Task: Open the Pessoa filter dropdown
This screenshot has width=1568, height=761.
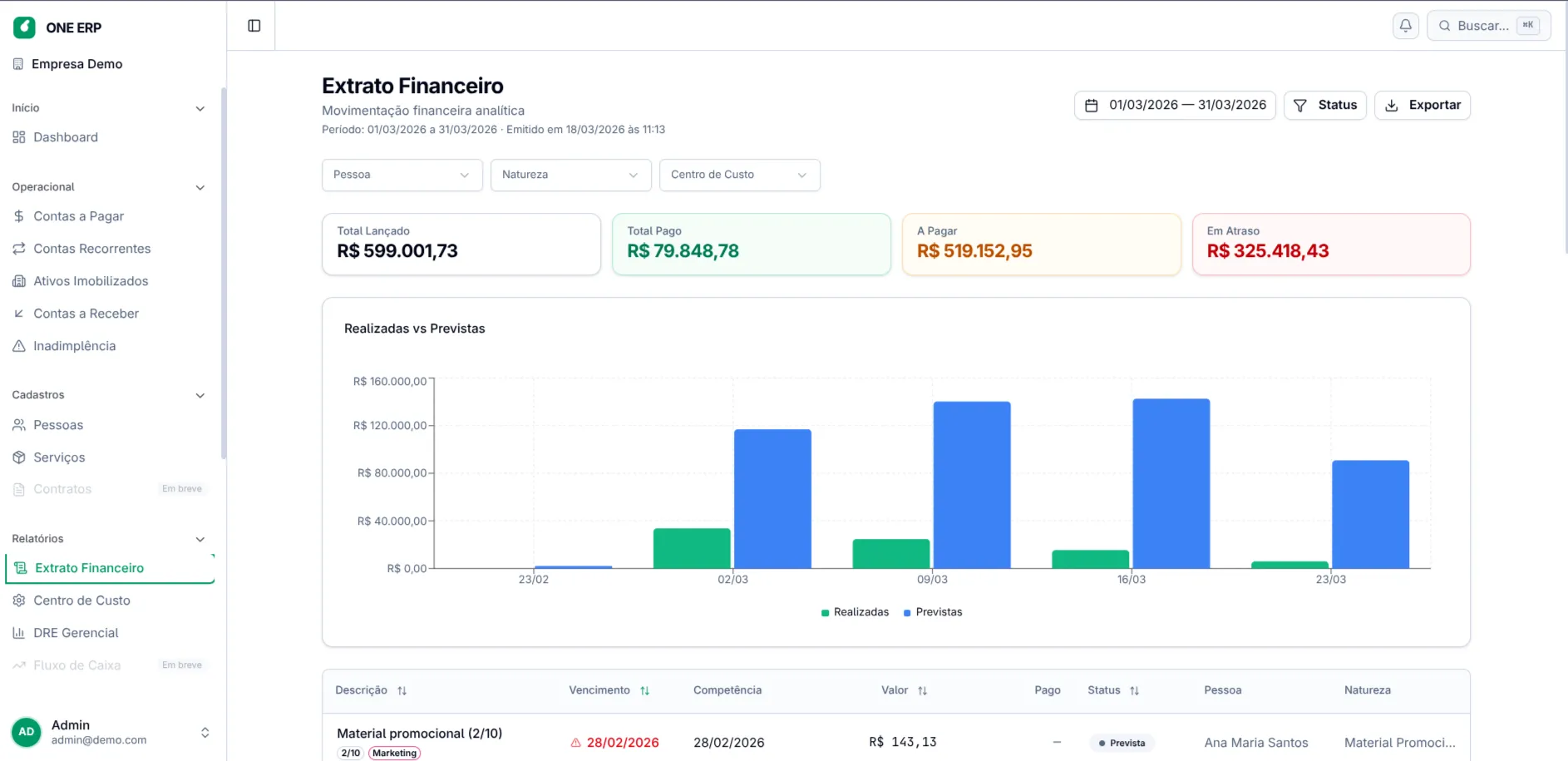Action: (x=402, y=175)
